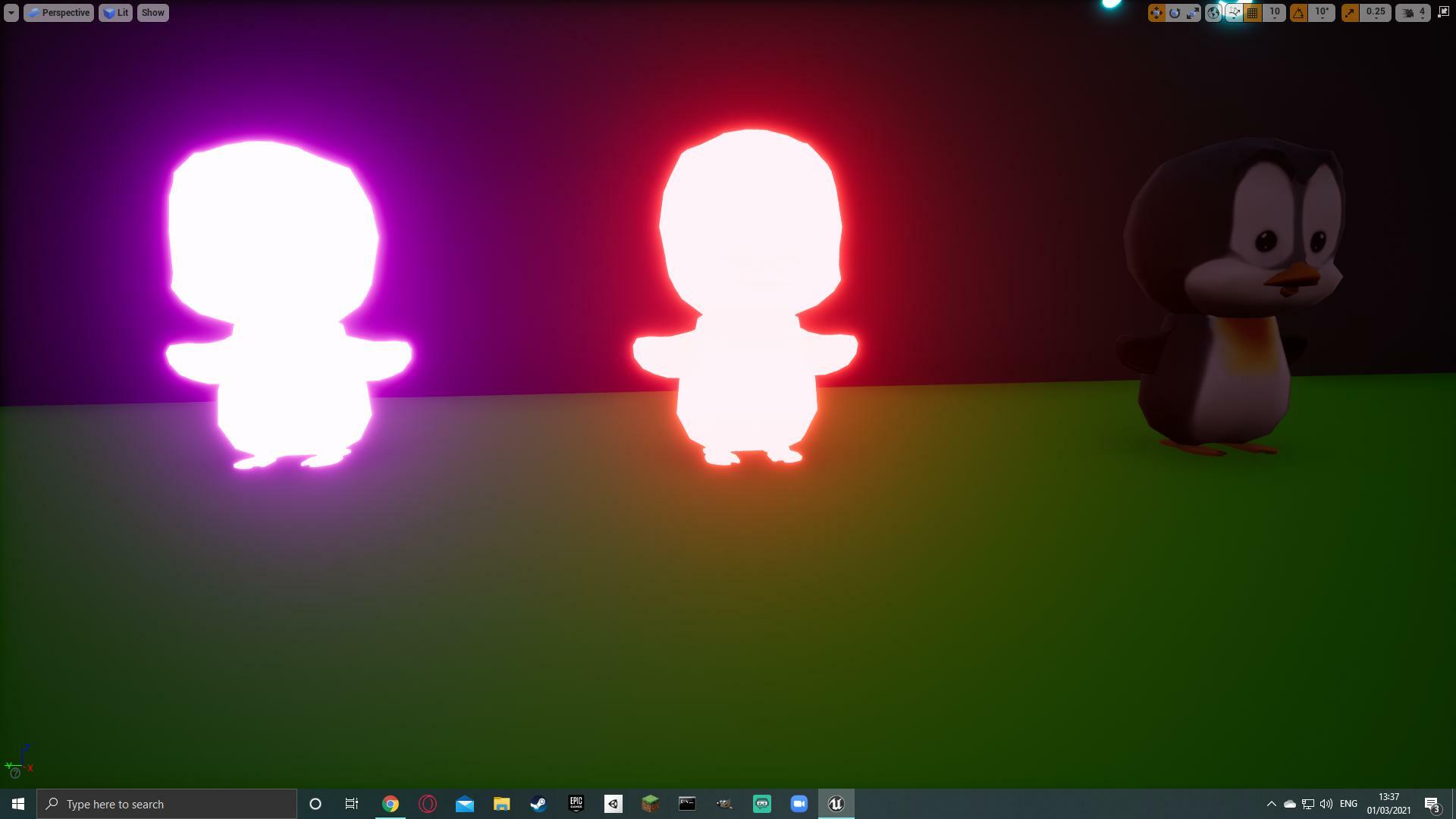Toggle rotation angle snapping
The height and width of the screenshot is (819, 1456).
[x=1298, y=13]
